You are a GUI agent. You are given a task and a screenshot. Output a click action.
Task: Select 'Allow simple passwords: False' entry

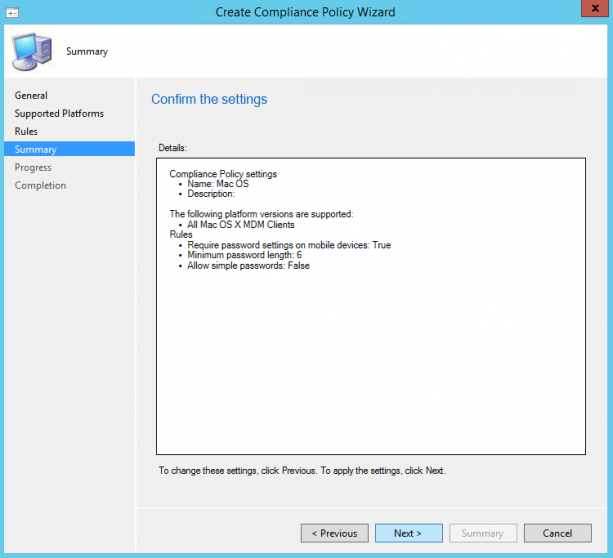[248, 266]
